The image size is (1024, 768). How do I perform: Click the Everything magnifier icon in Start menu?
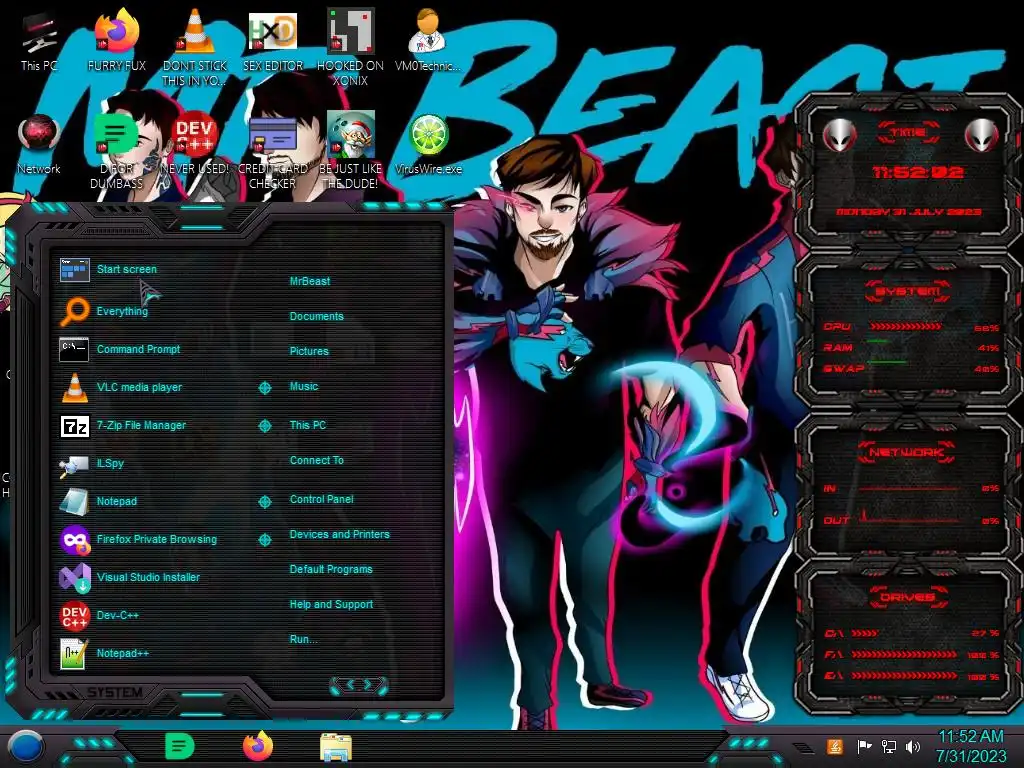74,312
